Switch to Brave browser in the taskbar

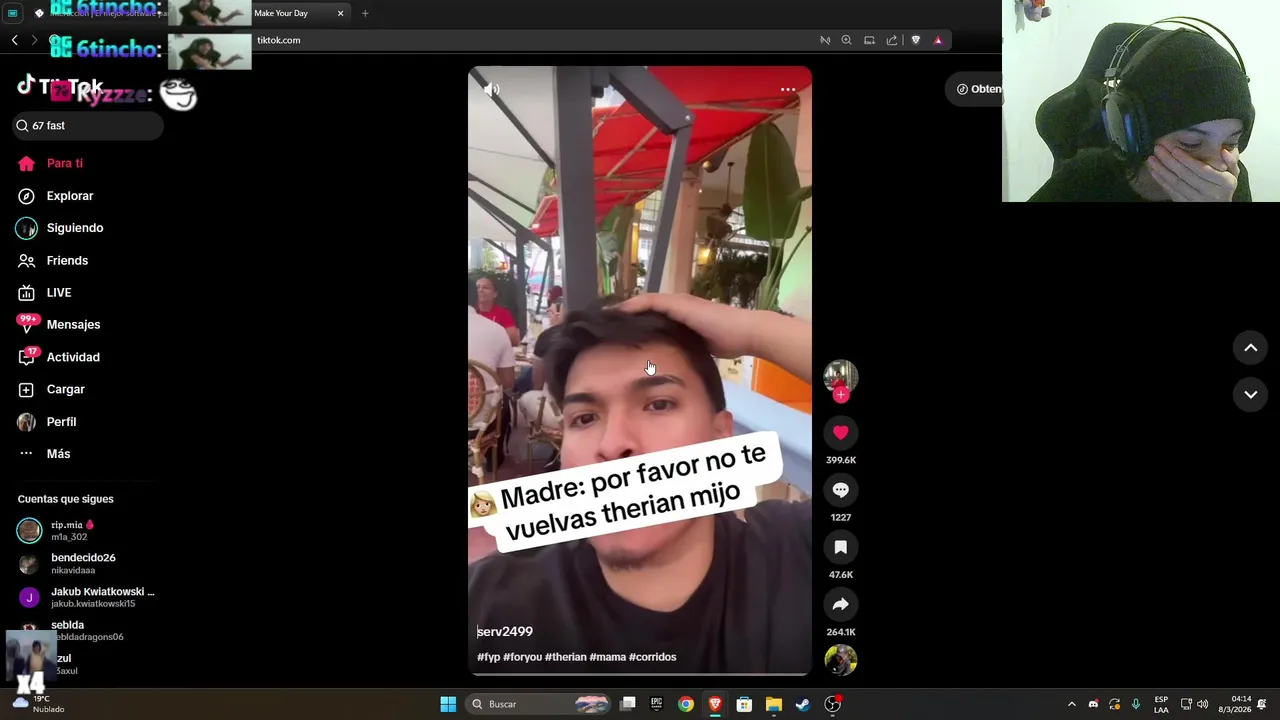(x=715, y=704)
